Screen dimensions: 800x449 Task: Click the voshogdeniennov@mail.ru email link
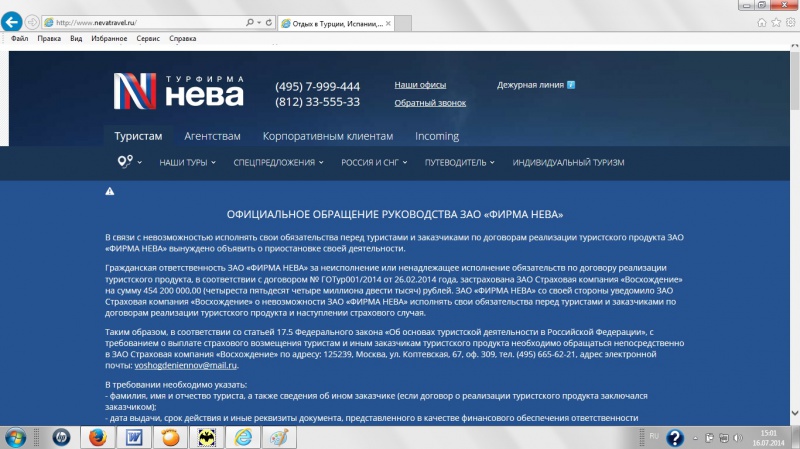tap(186, 365)
